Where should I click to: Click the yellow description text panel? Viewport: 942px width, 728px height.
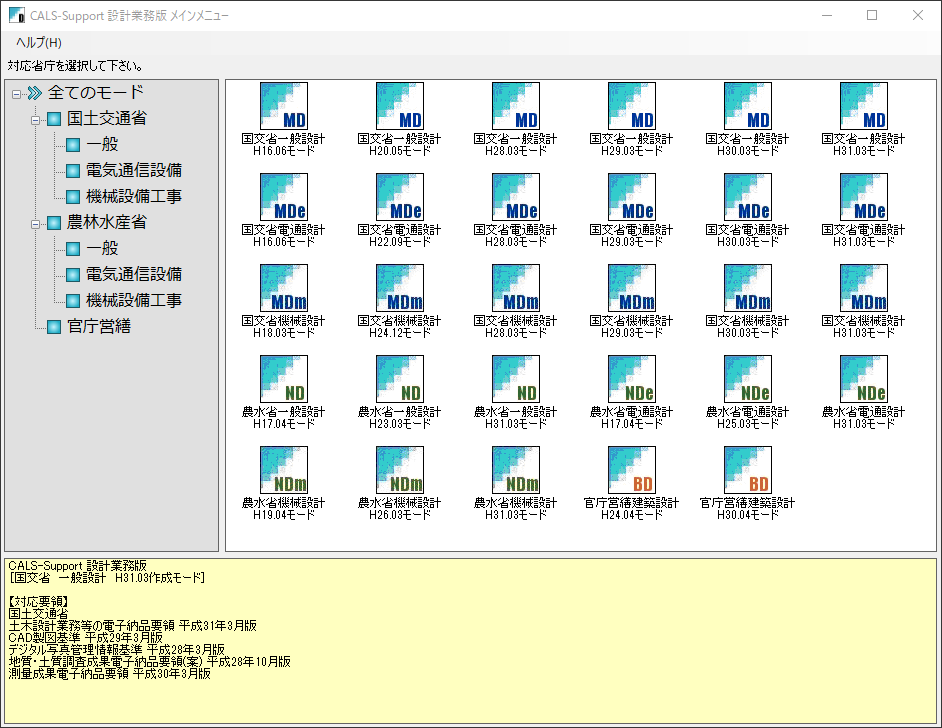[470, 640]
